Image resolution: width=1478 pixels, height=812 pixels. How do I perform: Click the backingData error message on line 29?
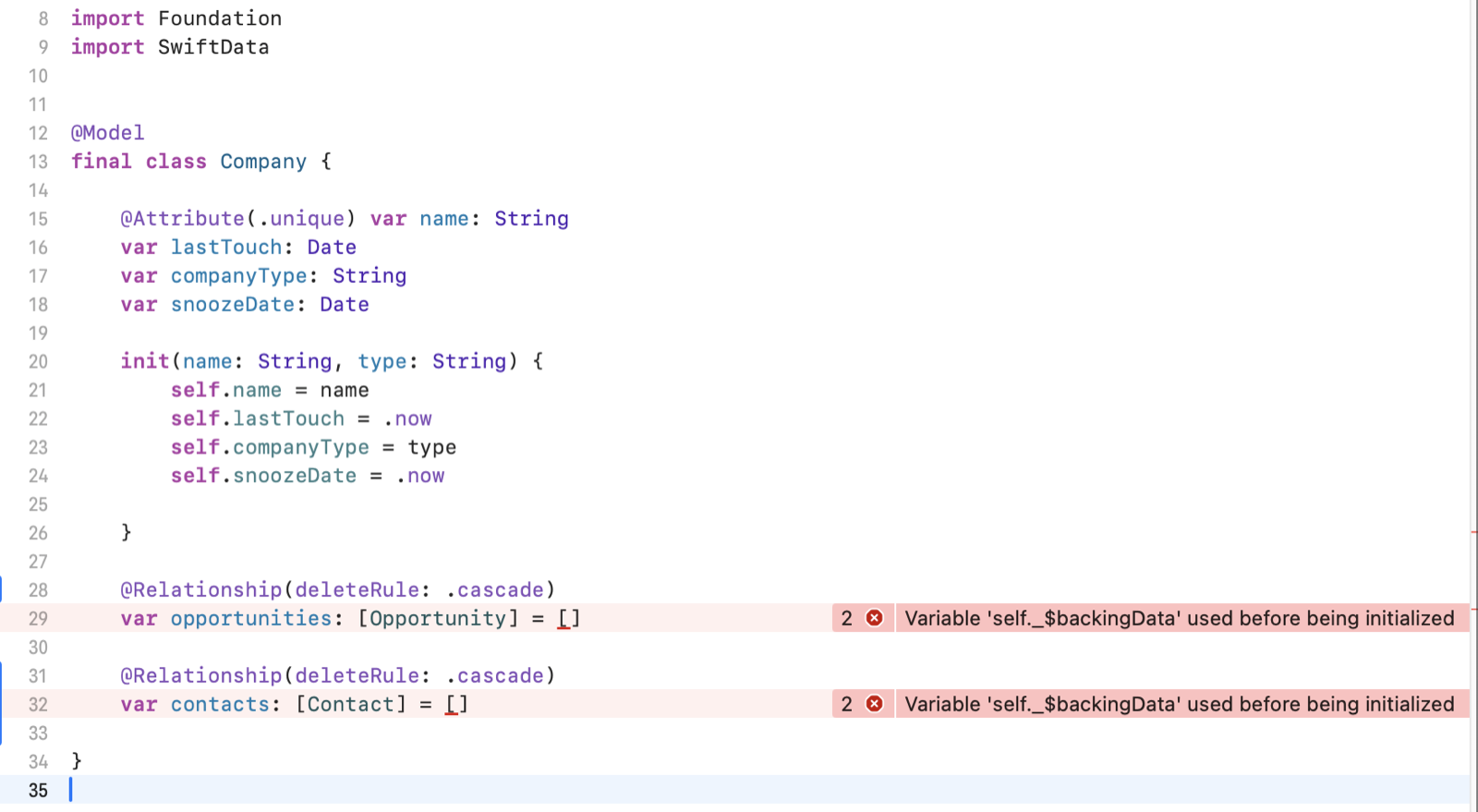1180,618
